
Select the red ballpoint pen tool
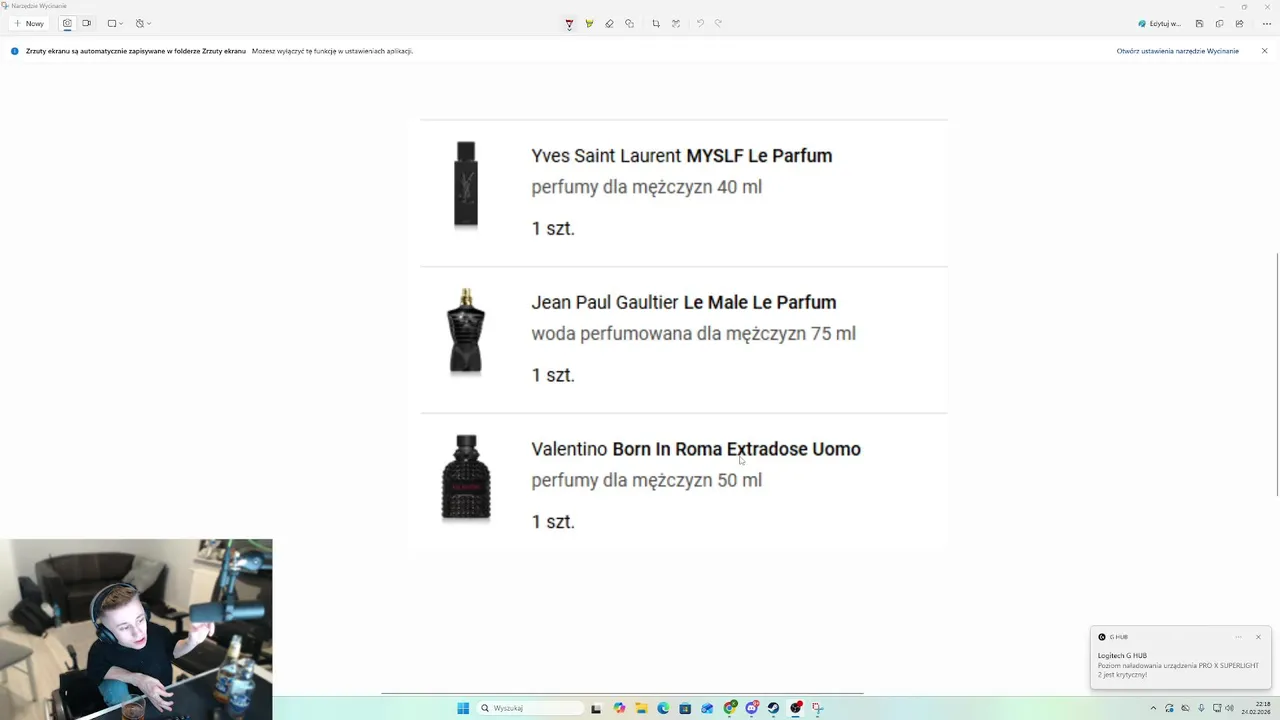[569, 24]
